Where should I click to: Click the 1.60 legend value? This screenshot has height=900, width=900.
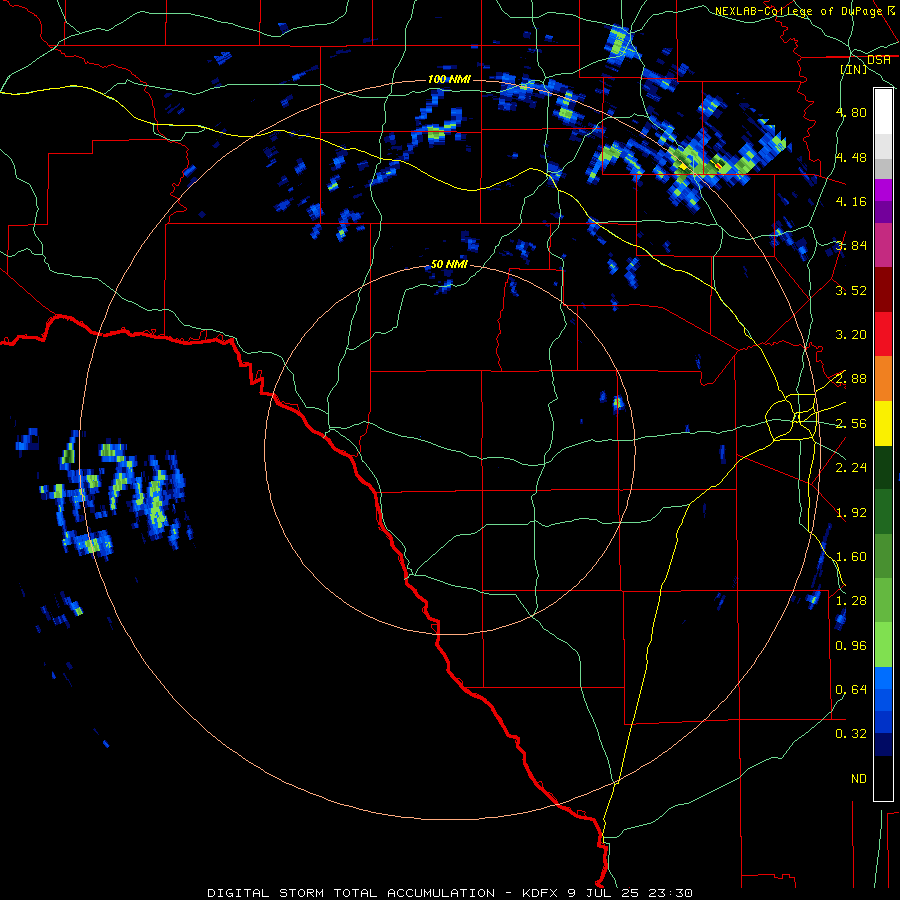coord(851,557)
